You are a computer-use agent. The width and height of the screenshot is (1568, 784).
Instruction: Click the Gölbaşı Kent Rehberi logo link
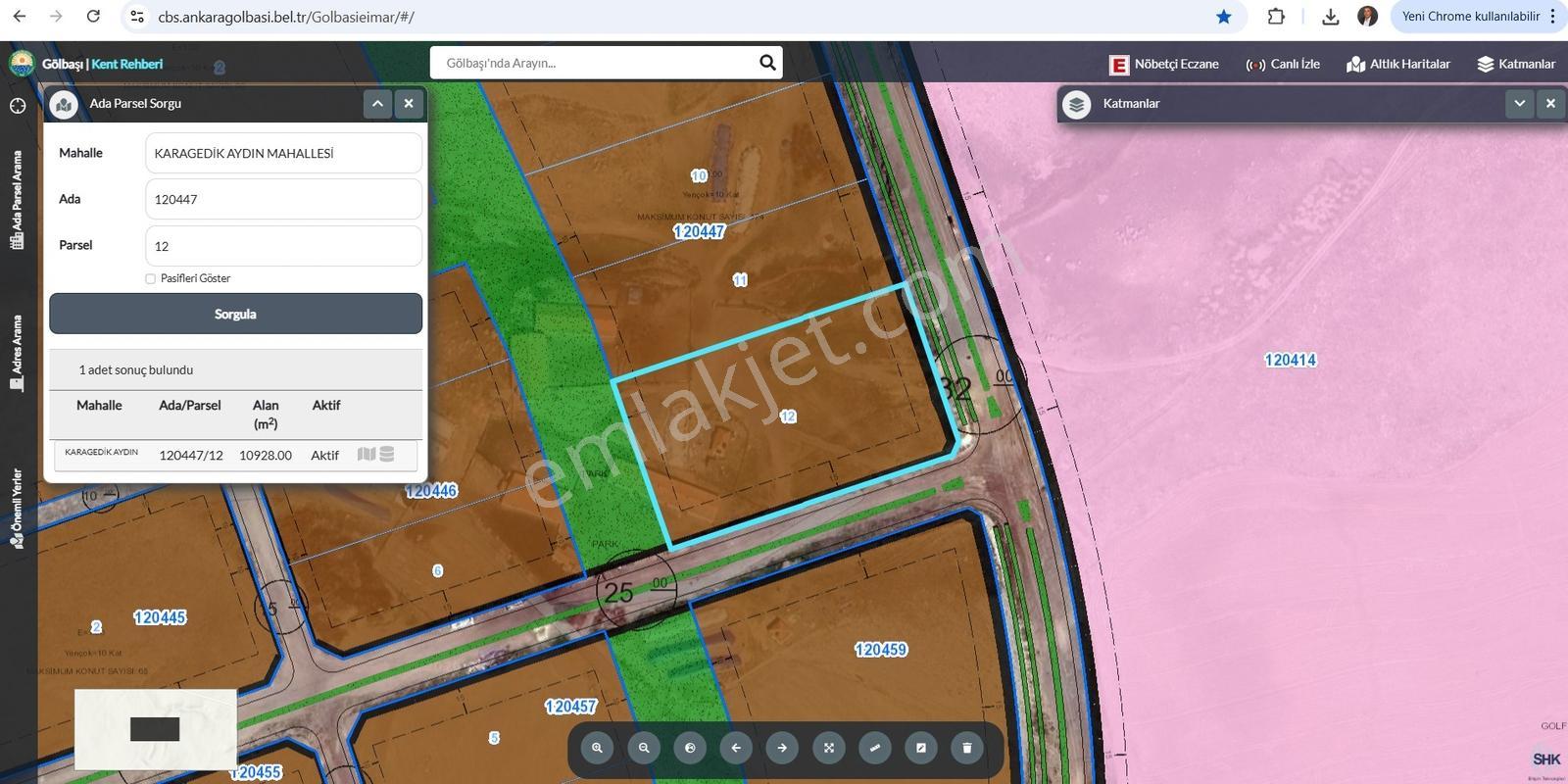pyautogui.click(x=86, y=64)
